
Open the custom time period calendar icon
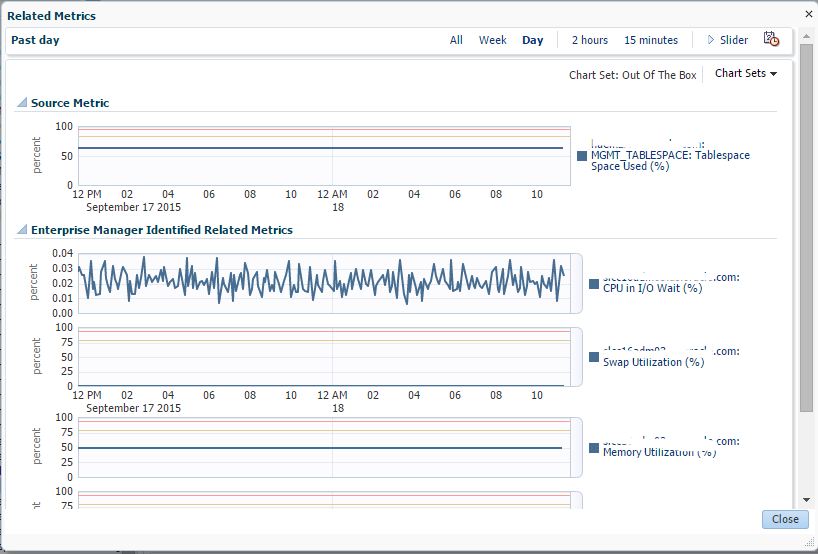771,40
